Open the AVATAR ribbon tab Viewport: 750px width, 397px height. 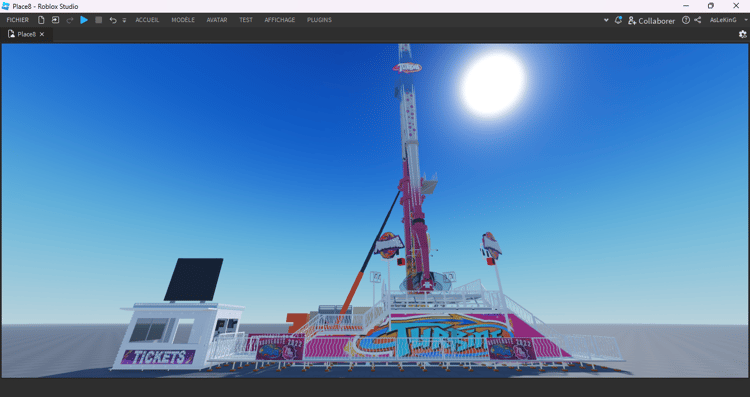(217, 20)
